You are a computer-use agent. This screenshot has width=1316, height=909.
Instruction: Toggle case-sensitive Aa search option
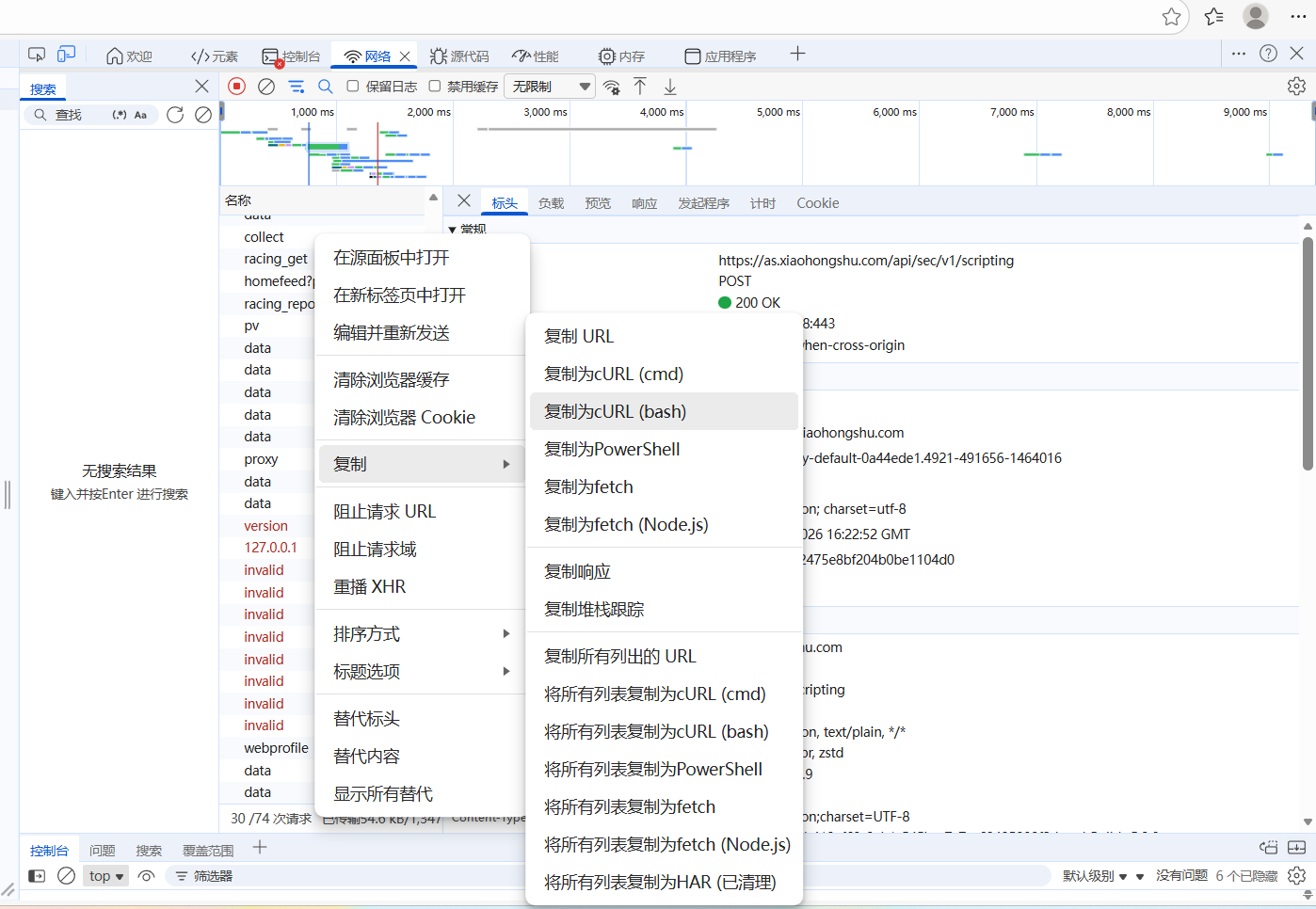pos(140,115)
